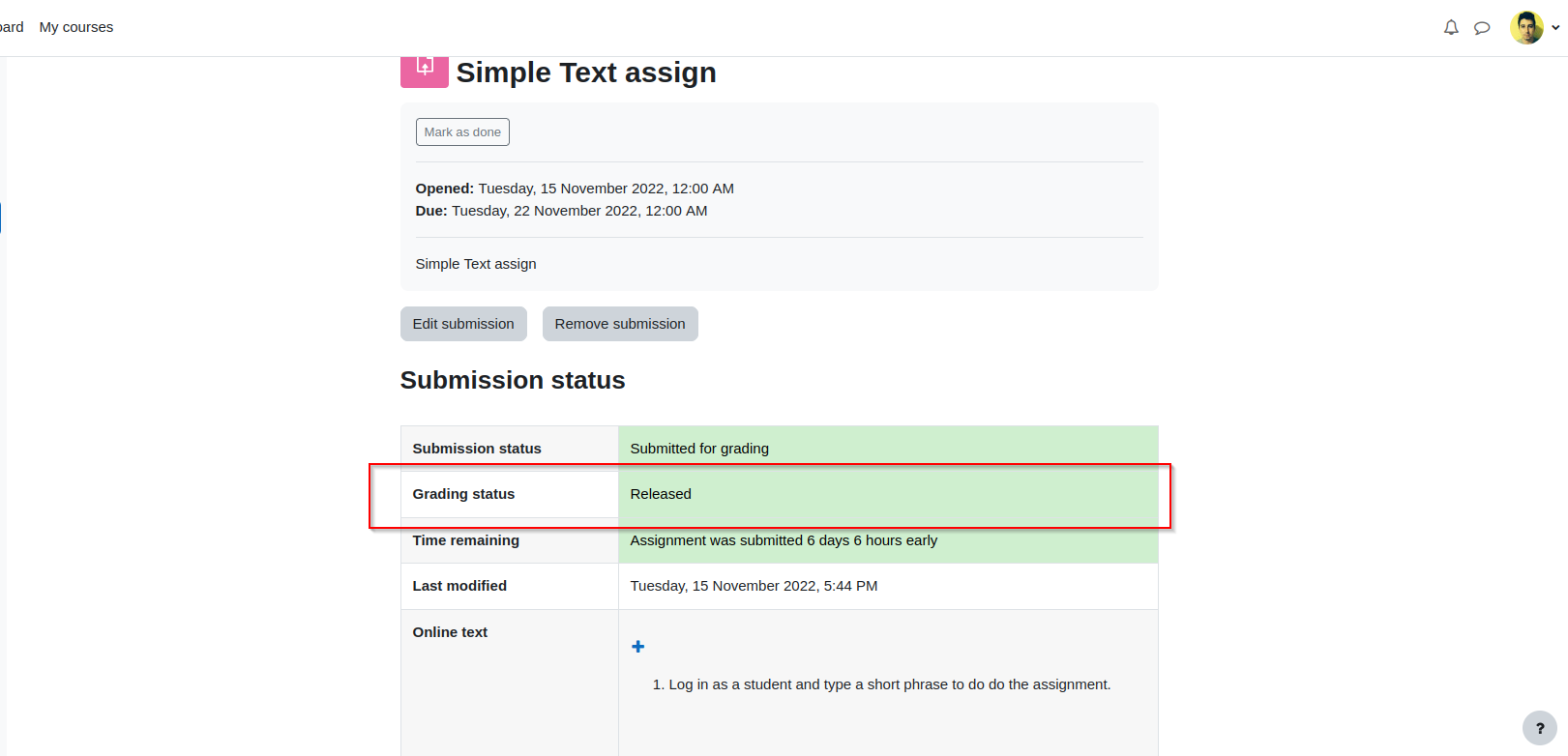Click the pink assignment activity icon

click(425, 71)
